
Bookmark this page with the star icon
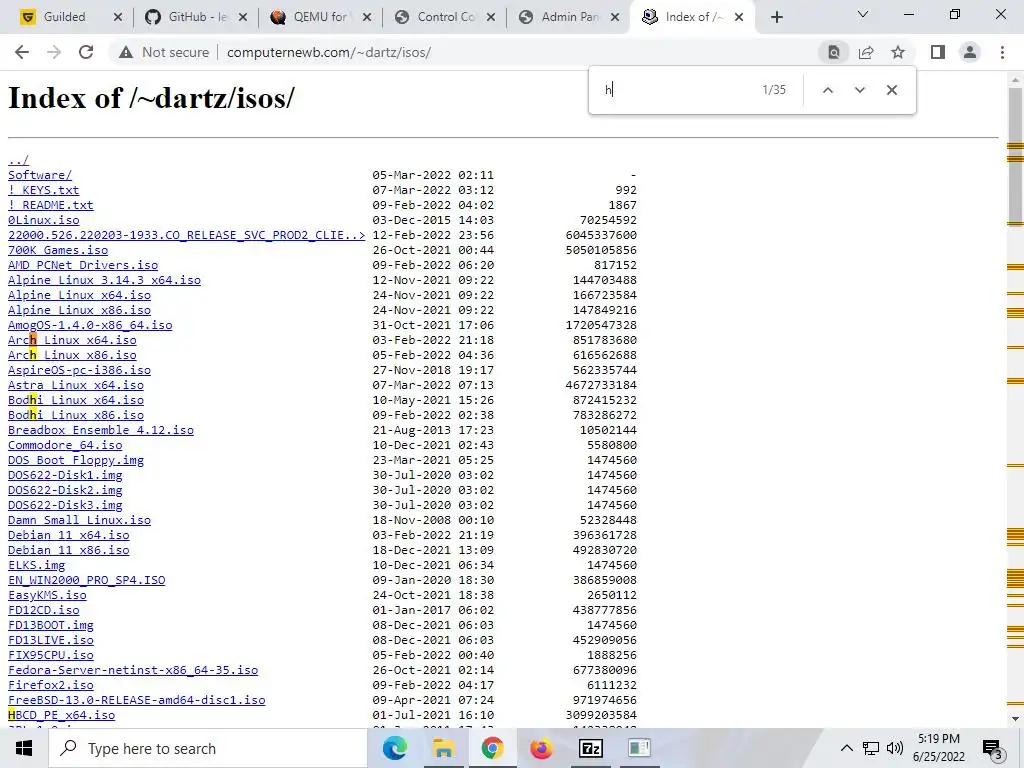coord(898,52)
